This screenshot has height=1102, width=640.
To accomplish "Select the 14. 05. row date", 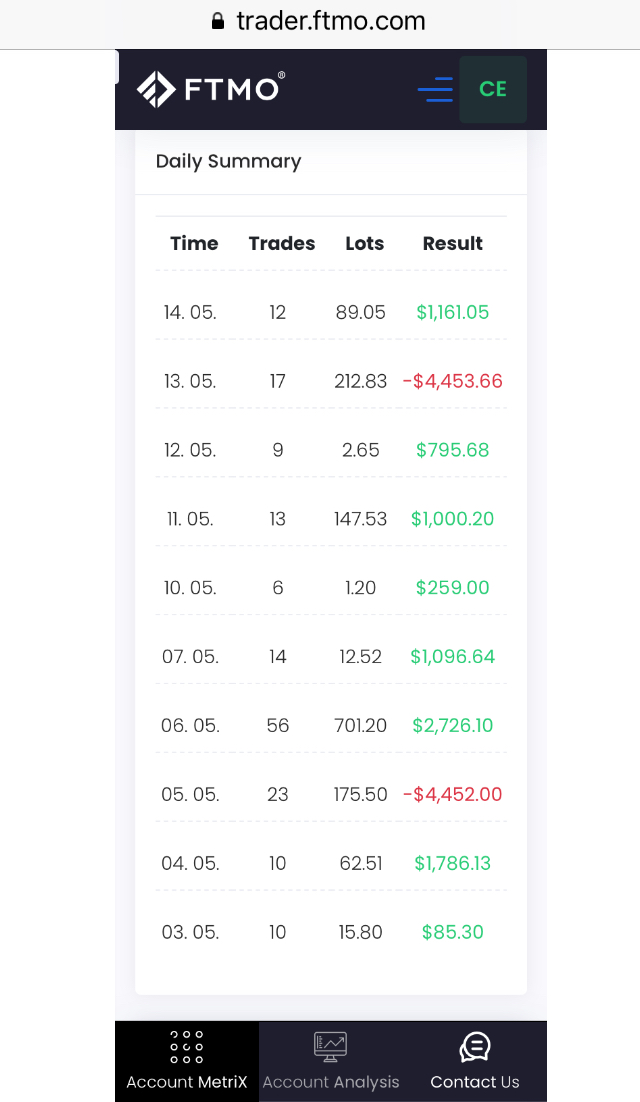I will pyautogui.click(x=190, y=312).
